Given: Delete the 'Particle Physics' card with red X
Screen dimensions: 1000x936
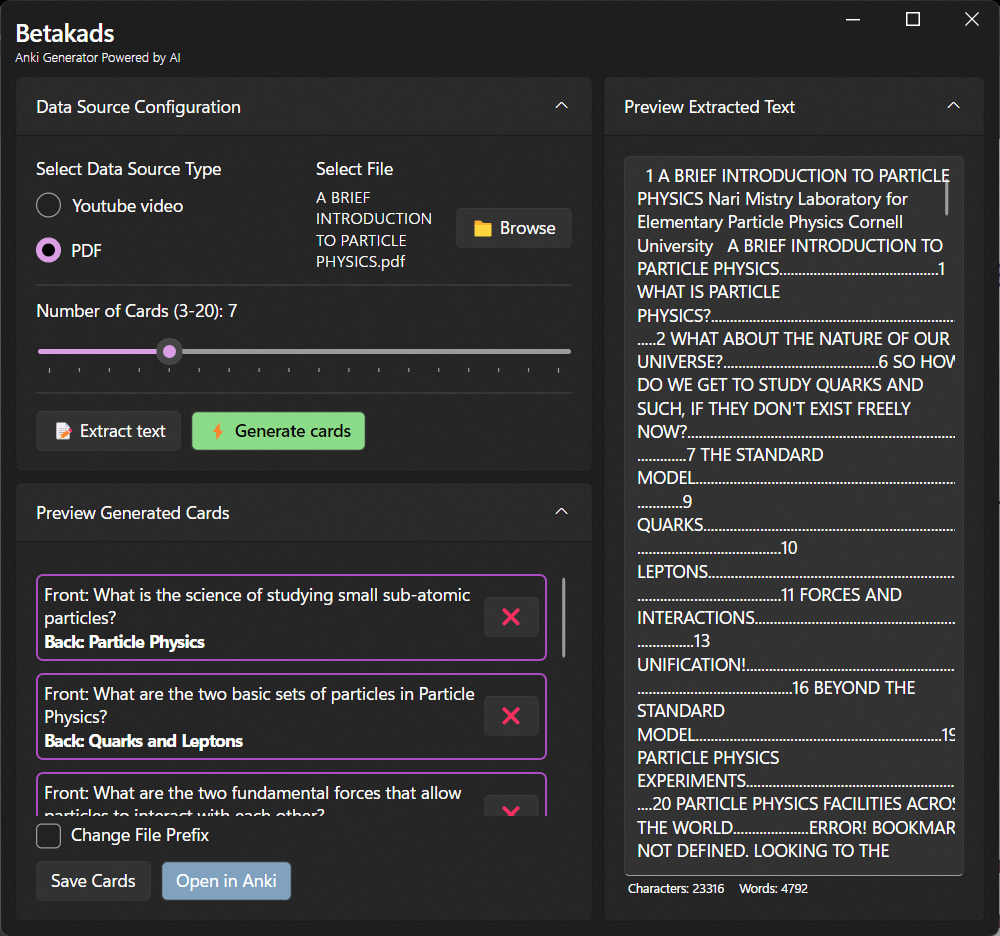Looking at the screenshot, I should (511, 617).
